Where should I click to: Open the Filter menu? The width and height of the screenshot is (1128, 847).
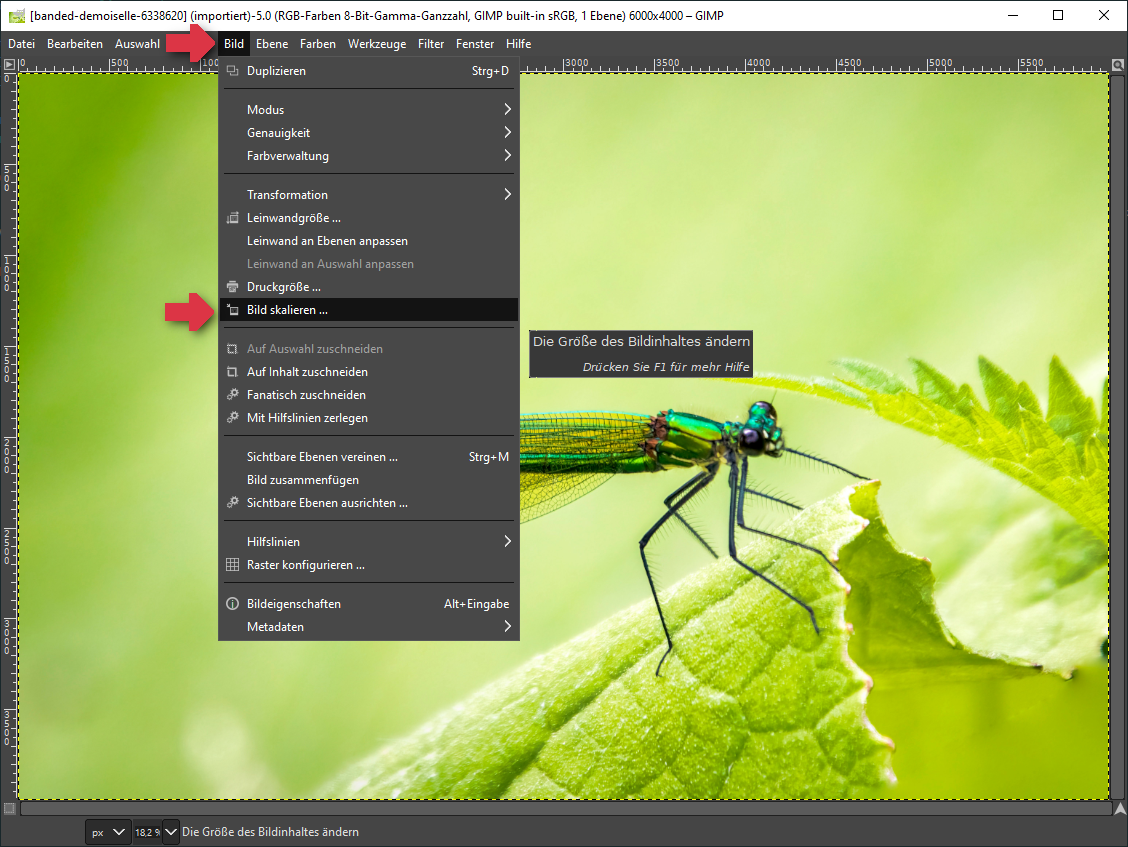coord(431,44)
